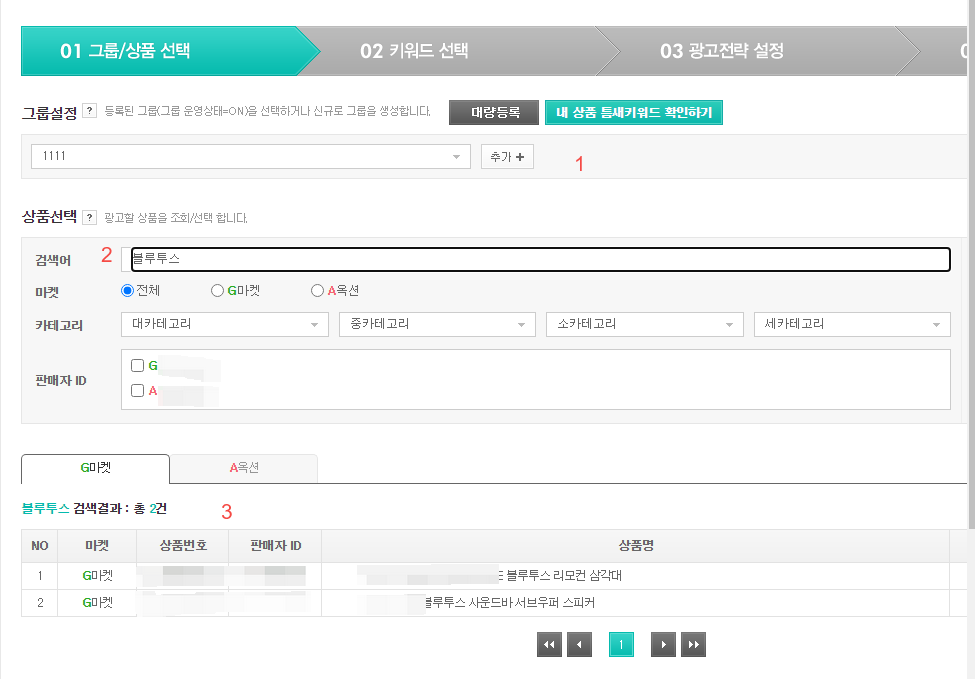Click G마켓 cell in row 2
Screen dimensions: 975x679
coord(97,603)
